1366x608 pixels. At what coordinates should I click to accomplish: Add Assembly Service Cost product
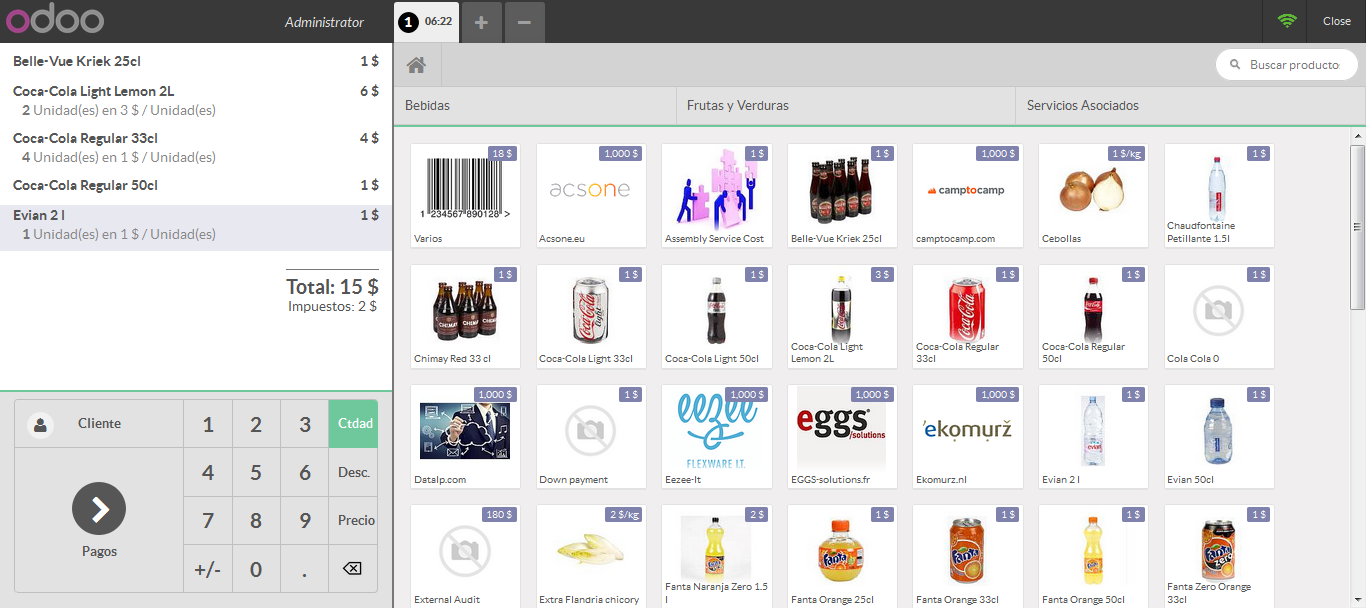(716, 195)
